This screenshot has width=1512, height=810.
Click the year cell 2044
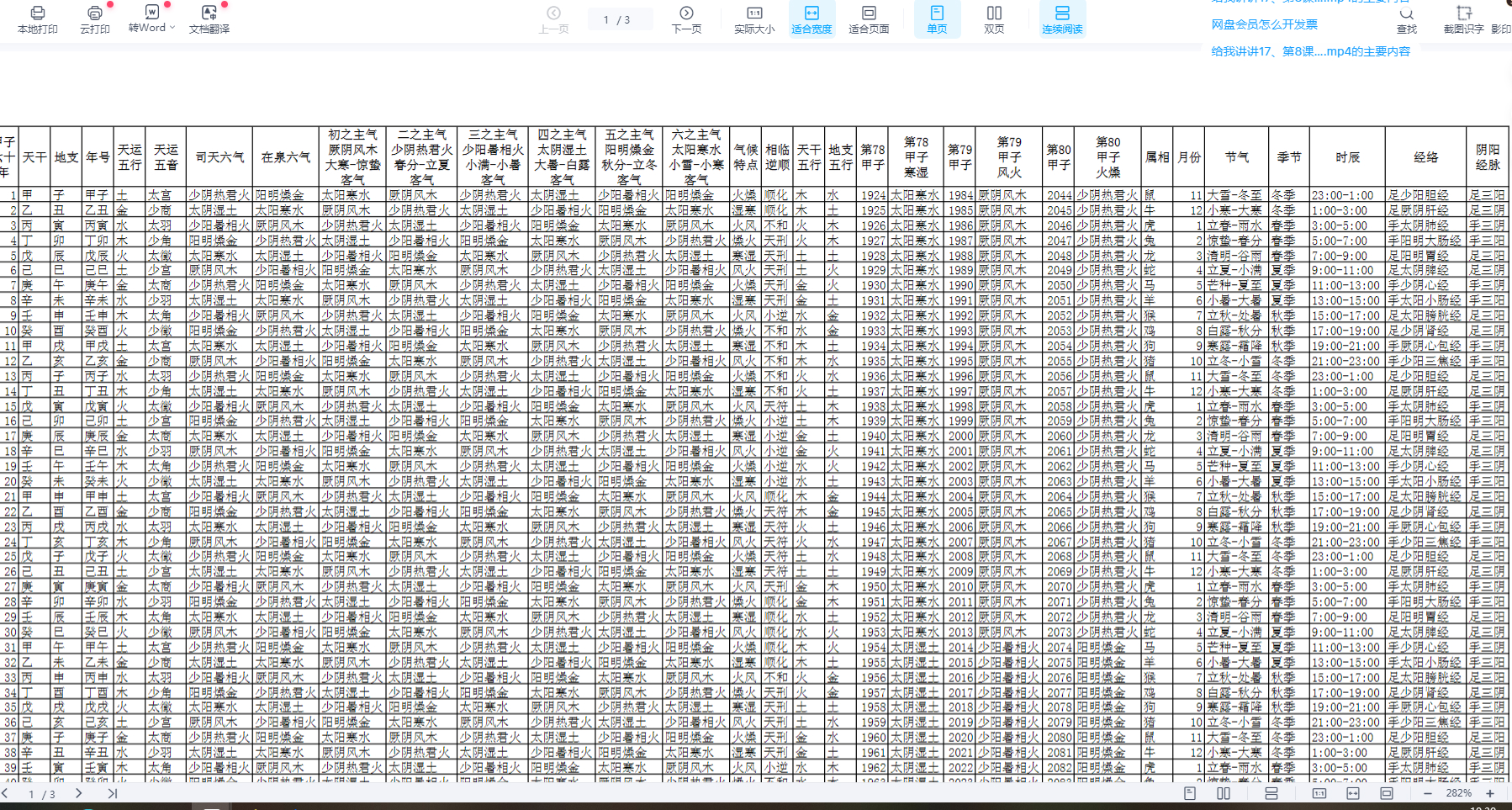[1059, 195]
